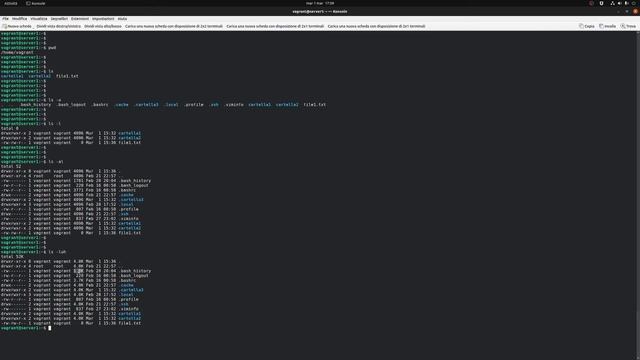Click .profile in the ls -lah listing
Viewport: 640px width, 360px height.
click(129, 299)
